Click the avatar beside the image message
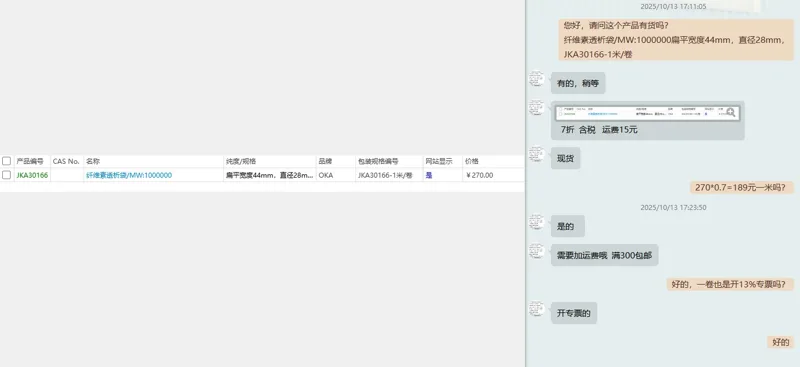This screenshot has height=367, width=800. pos(537,107)
